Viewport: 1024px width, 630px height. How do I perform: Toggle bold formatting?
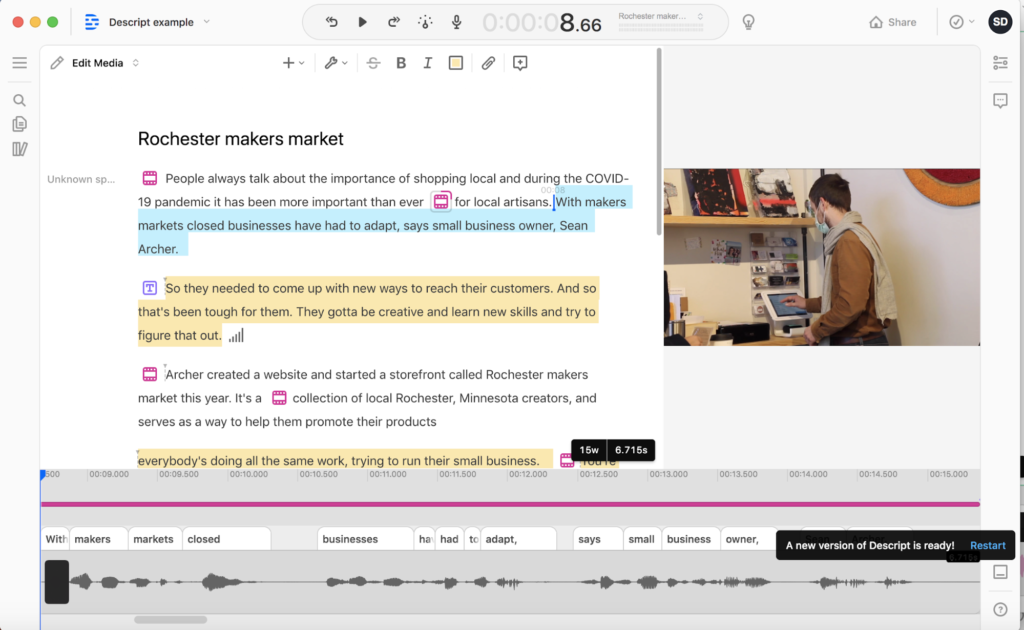pyautogui.click(x=401, y=63)
